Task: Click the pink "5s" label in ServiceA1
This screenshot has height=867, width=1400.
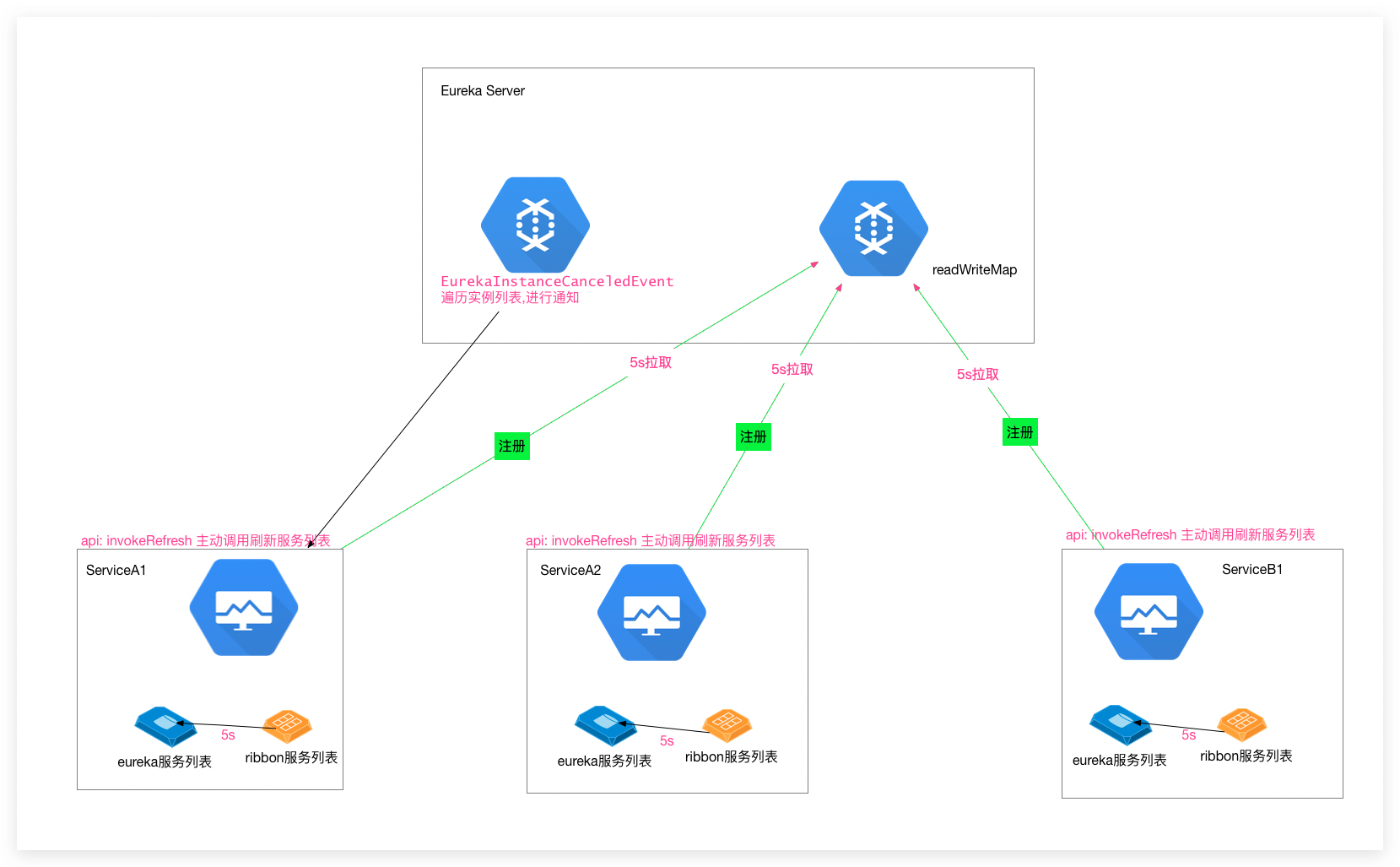Action: 228,734
